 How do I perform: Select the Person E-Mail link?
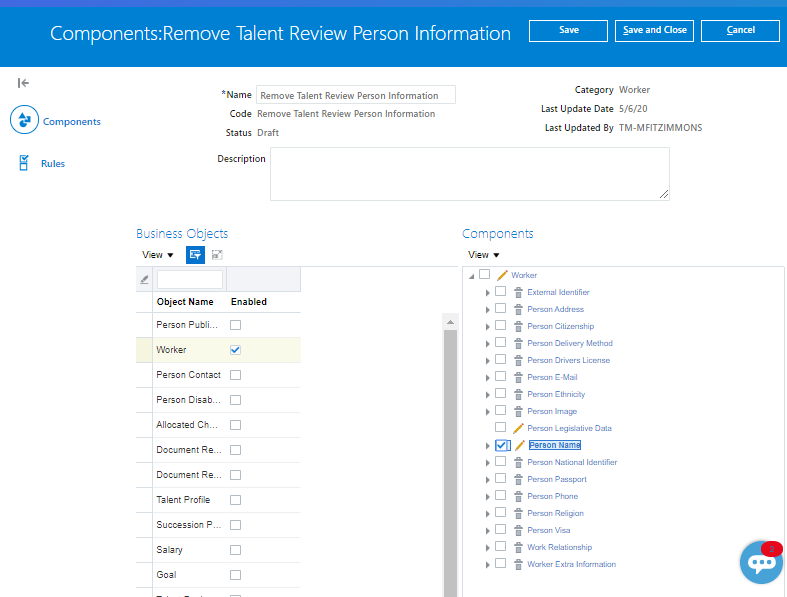[552, 378]
